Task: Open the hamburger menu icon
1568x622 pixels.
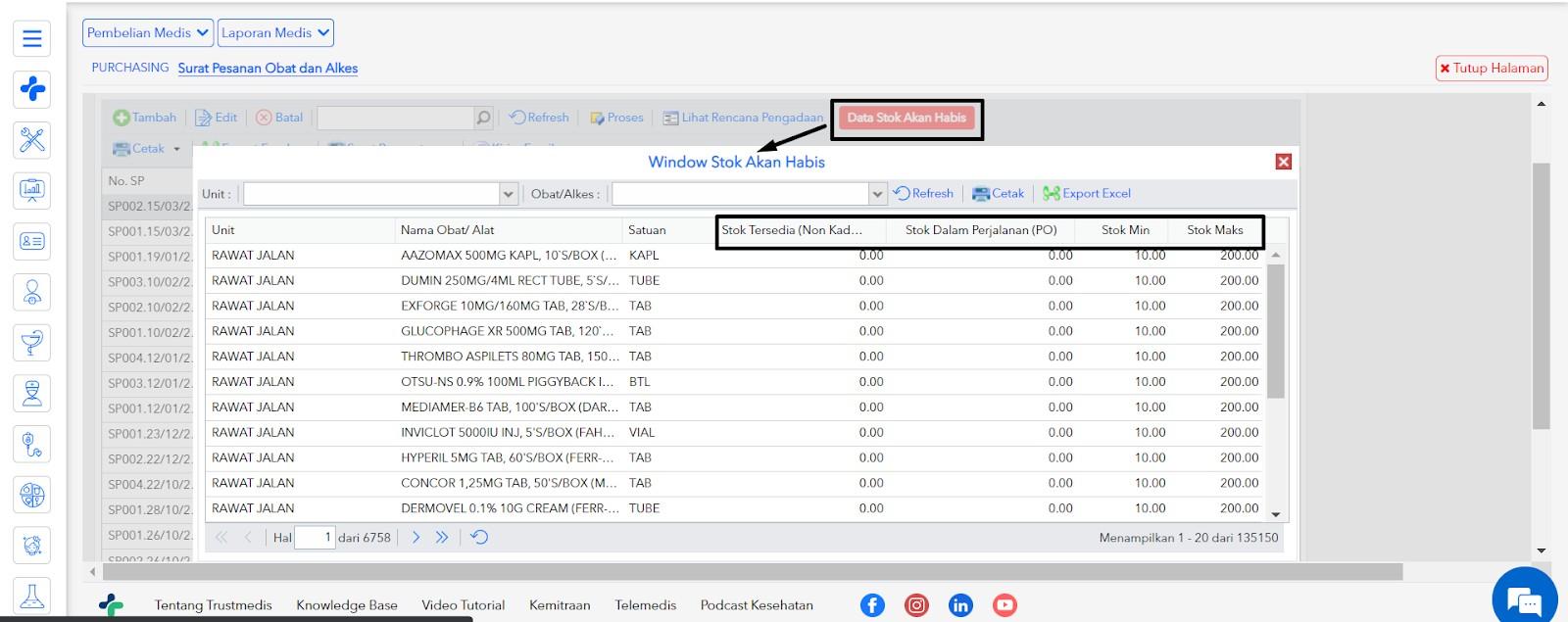Action: [32, 38]
